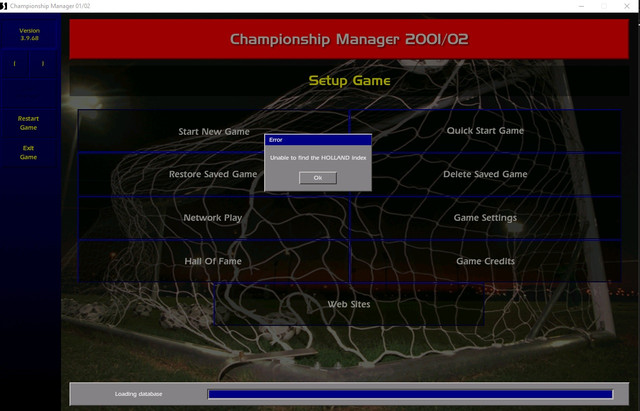Click the Loading database label

tap(138, 394)
